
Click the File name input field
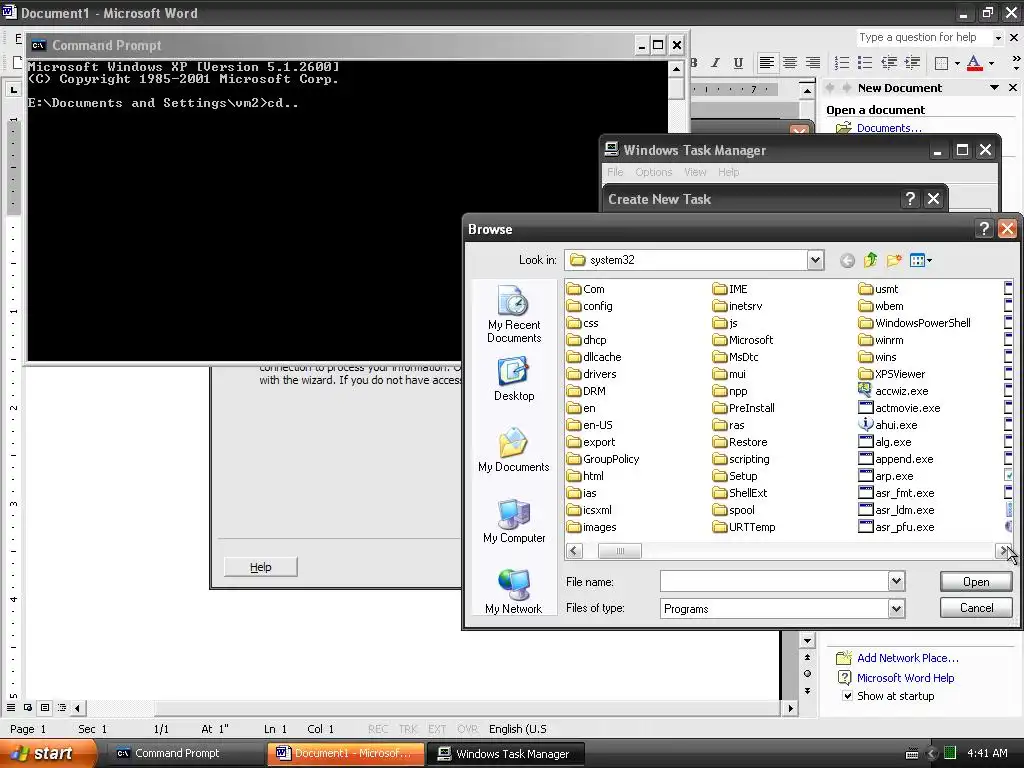tap(775, 581)
